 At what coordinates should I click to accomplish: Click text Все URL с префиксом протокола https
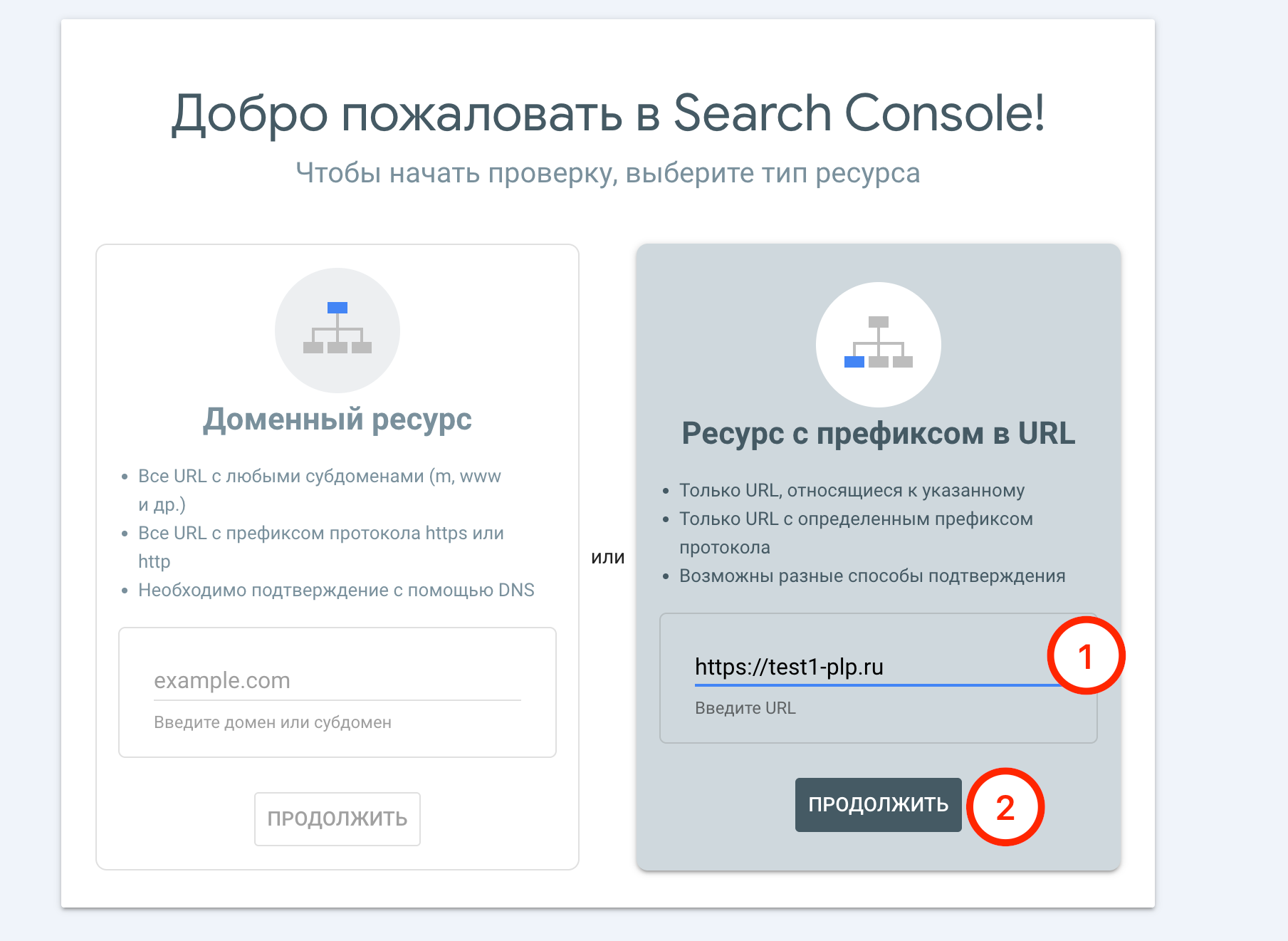[303, 533]
